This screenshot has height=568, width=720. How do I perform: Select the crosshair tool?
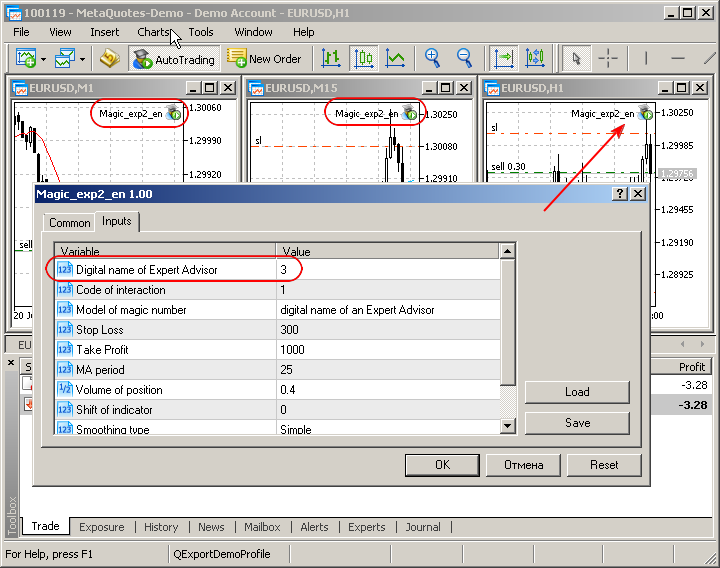pyautogui.click(x=608, y=58)
